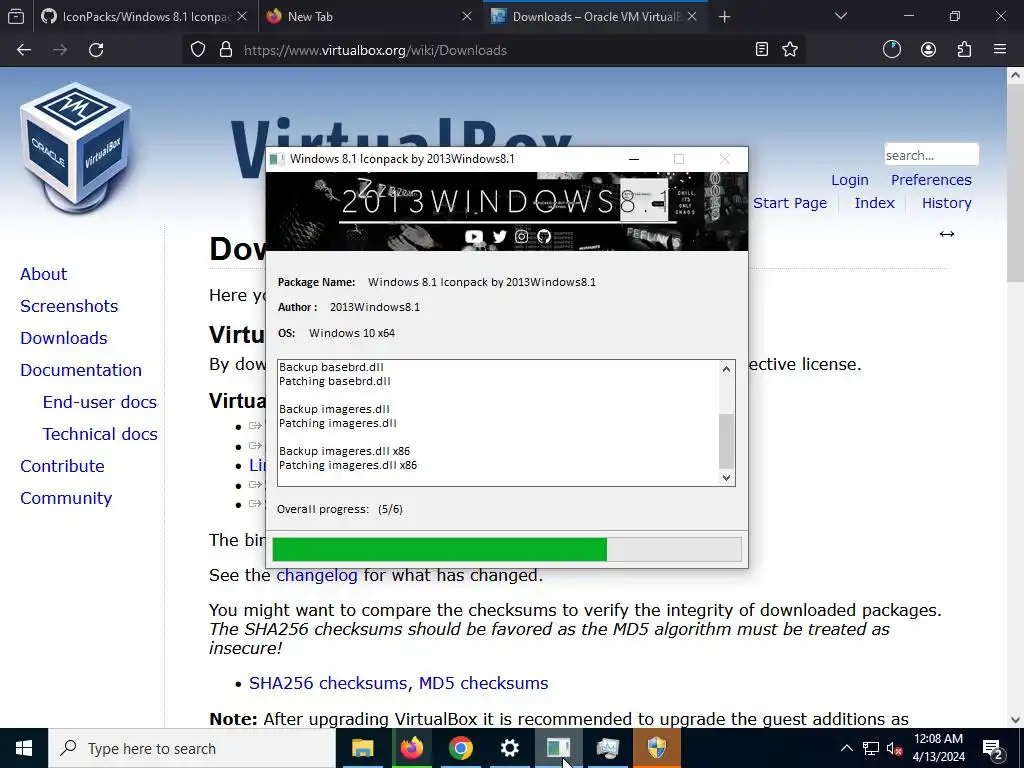
Task: Open Firefox View icon at tab strip start
Action: click(16, 16)
